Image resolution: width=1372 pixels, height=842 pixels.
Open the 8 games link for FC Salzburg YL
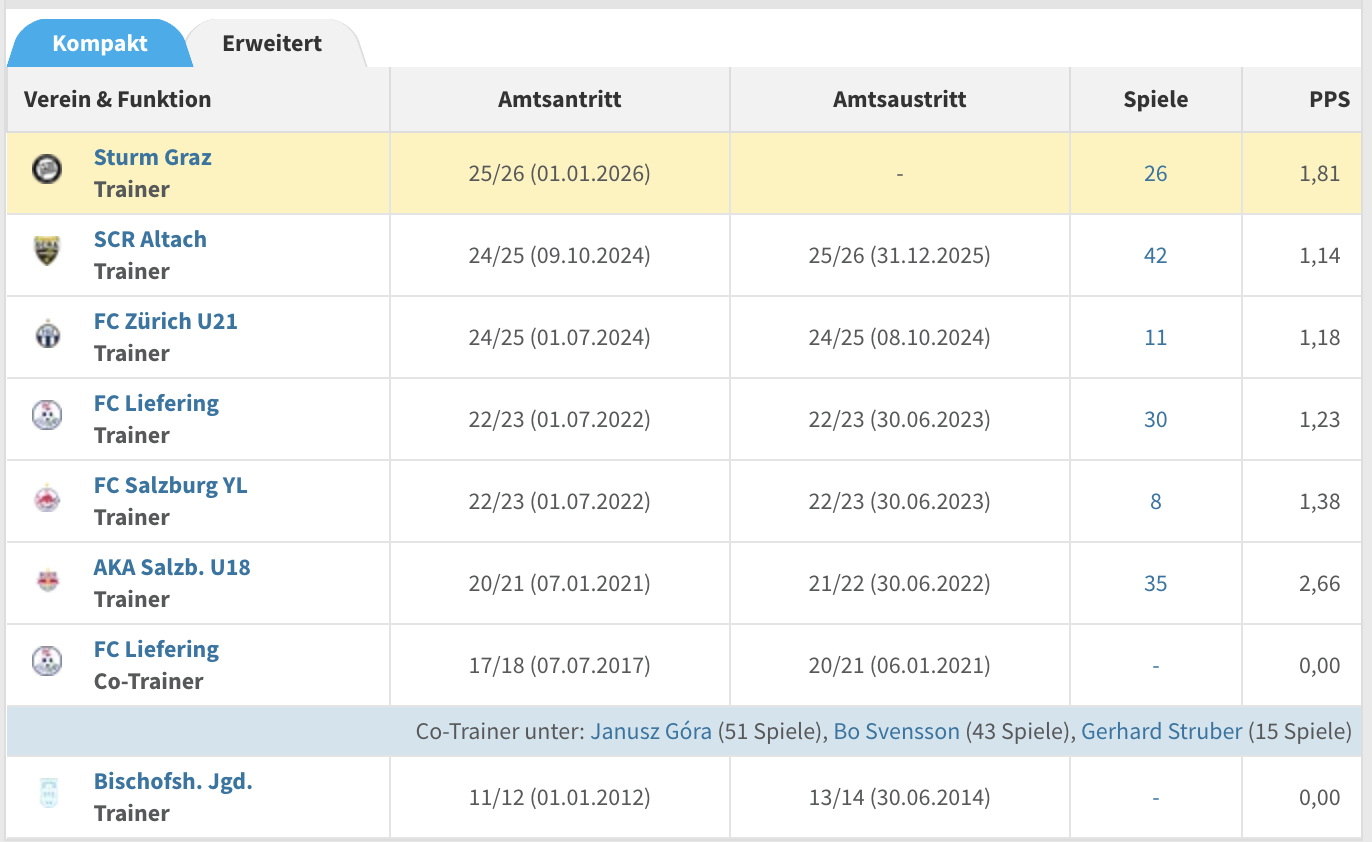pos(1156,502)
